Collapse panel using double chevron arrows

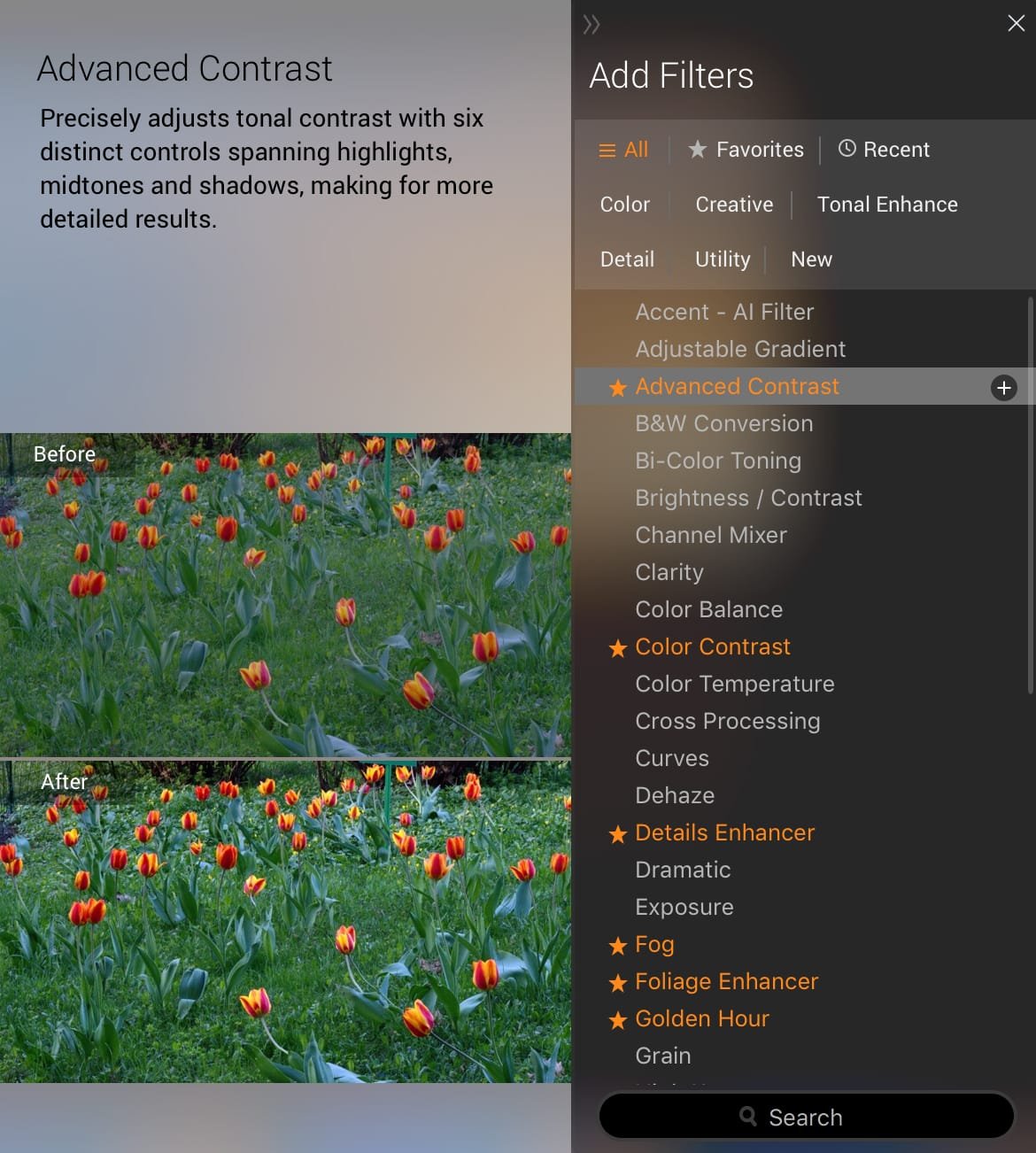tap(591, 25)
